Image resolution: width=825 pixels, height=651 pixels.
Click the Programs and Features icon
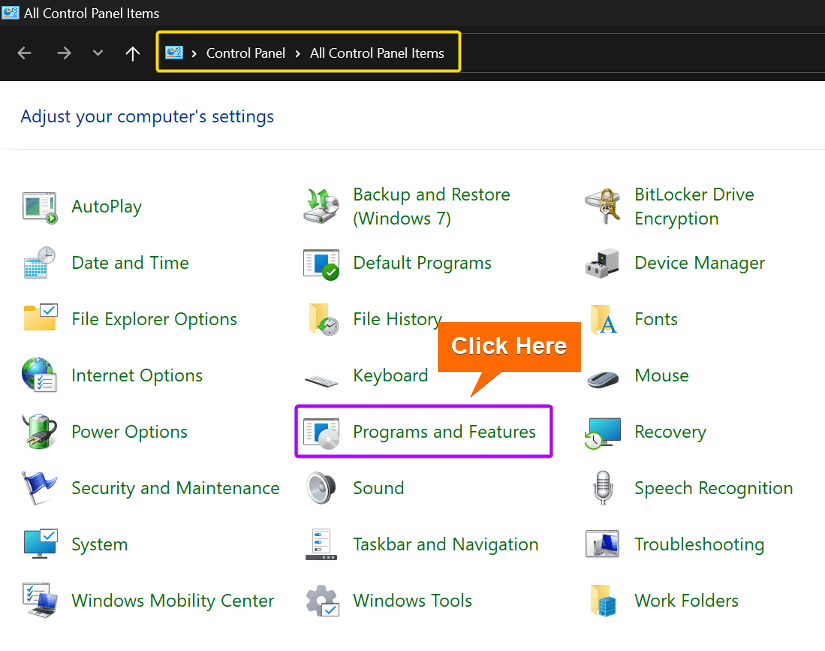pyautogui.click(x=321, y=434)
